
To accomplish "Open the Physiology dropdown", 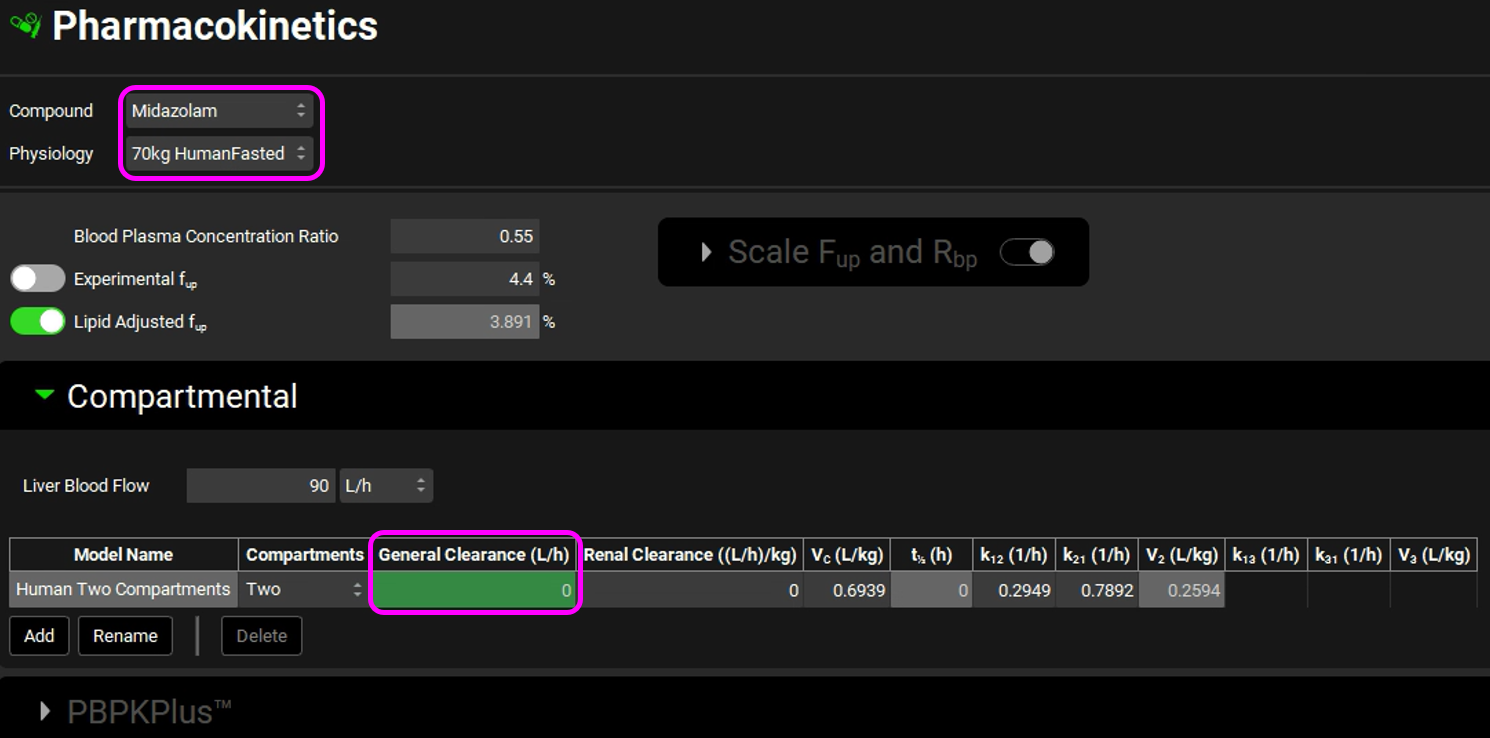I will point(219,154).
